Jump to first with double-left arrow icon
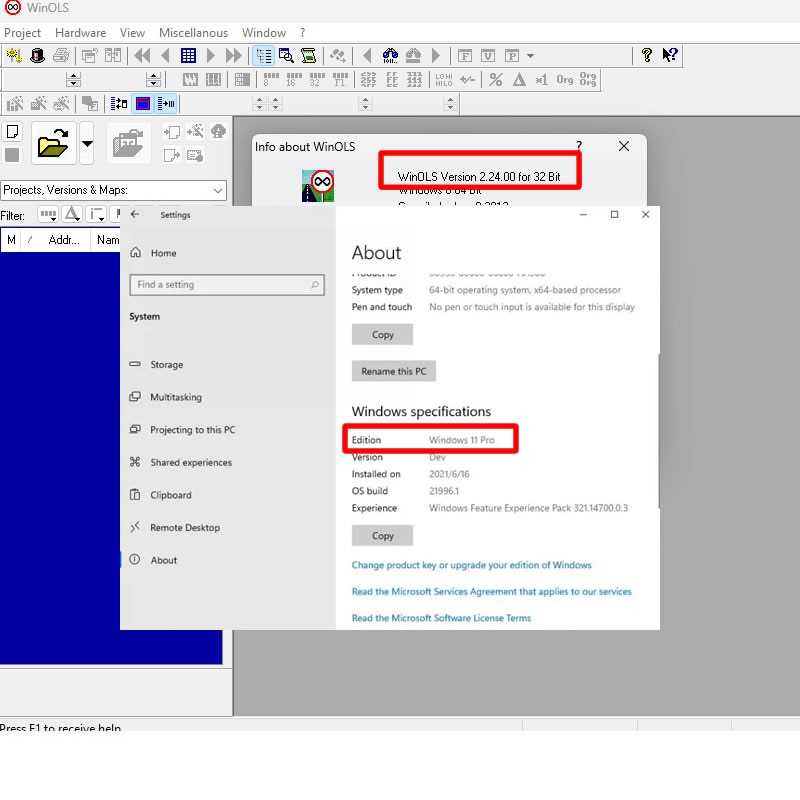 coord(142,55)
